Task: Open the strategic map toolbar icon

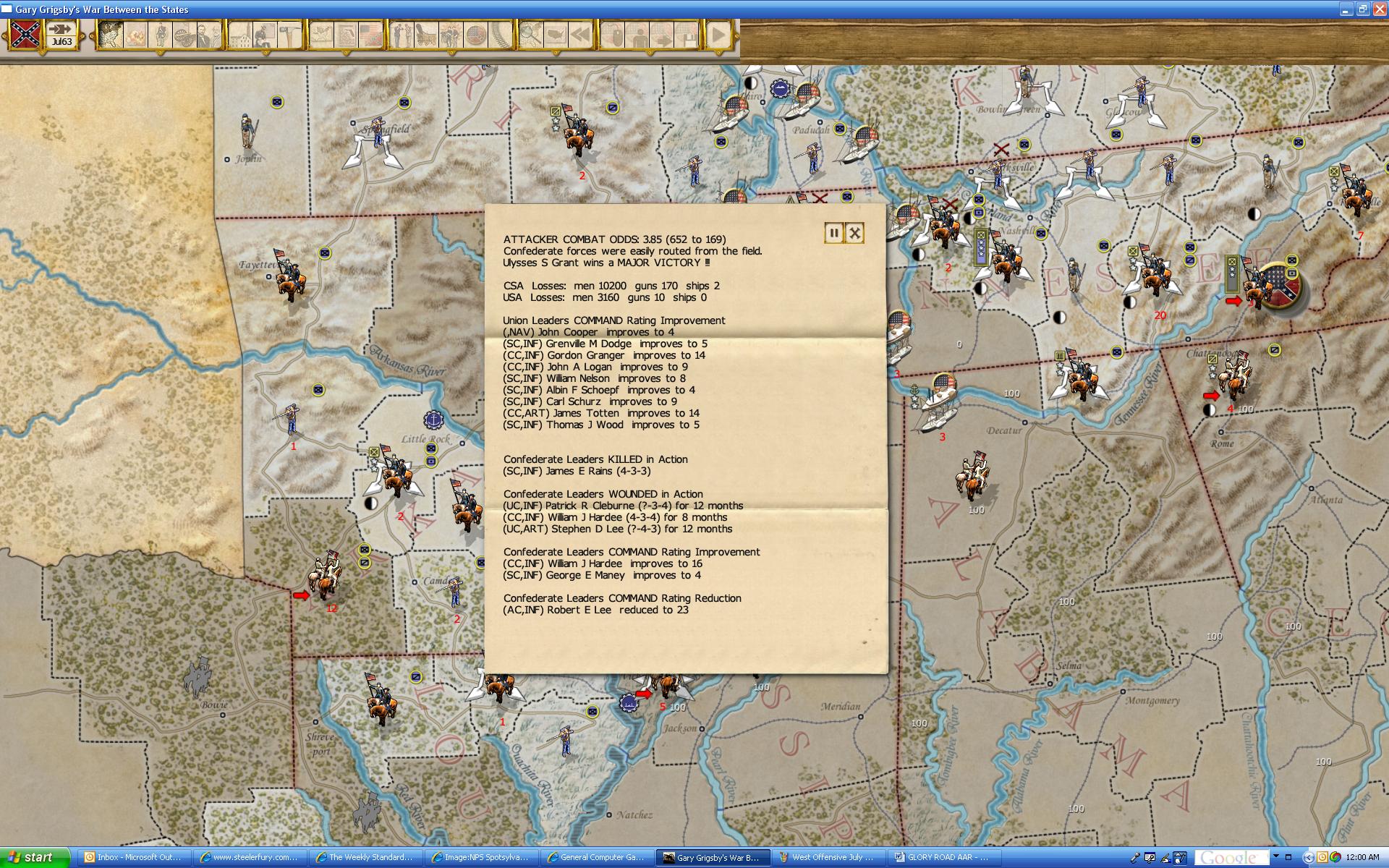Action: click(111, 35)
